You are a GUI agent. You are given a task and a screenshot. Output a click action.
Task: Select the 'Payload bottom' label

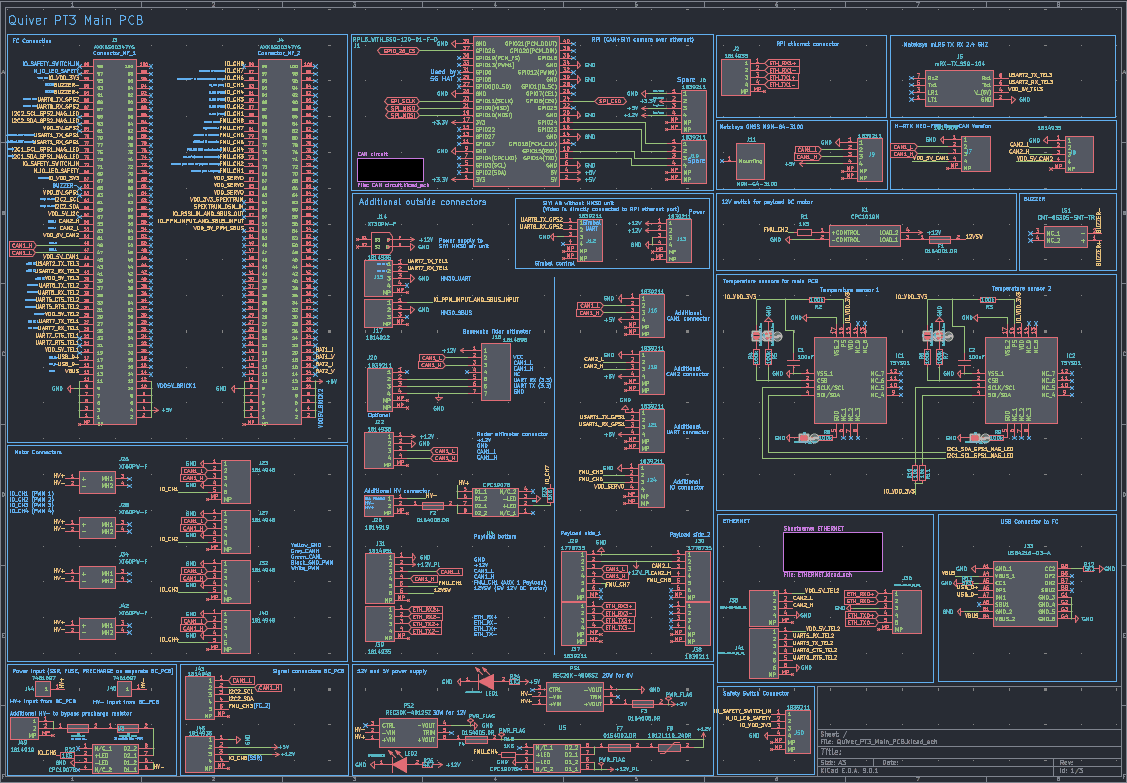pyautogui.click(x=494, y=536)
